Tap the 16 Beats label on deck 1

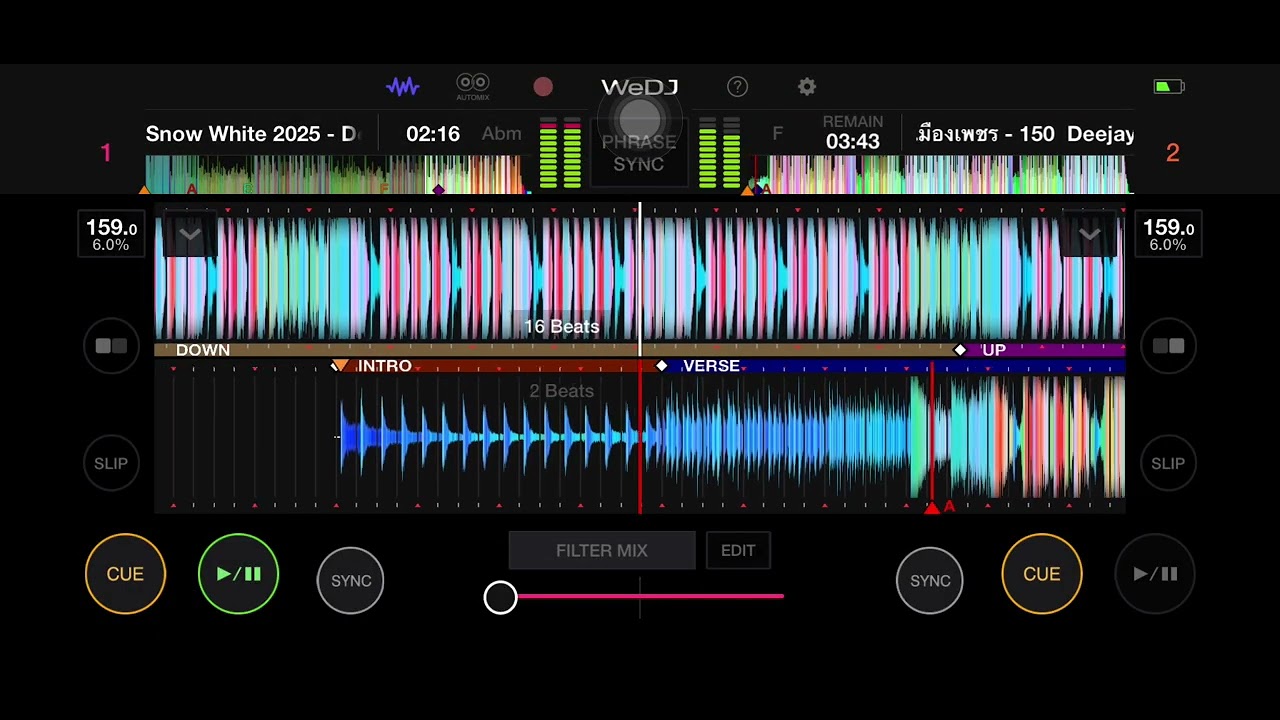coord(562,327)
